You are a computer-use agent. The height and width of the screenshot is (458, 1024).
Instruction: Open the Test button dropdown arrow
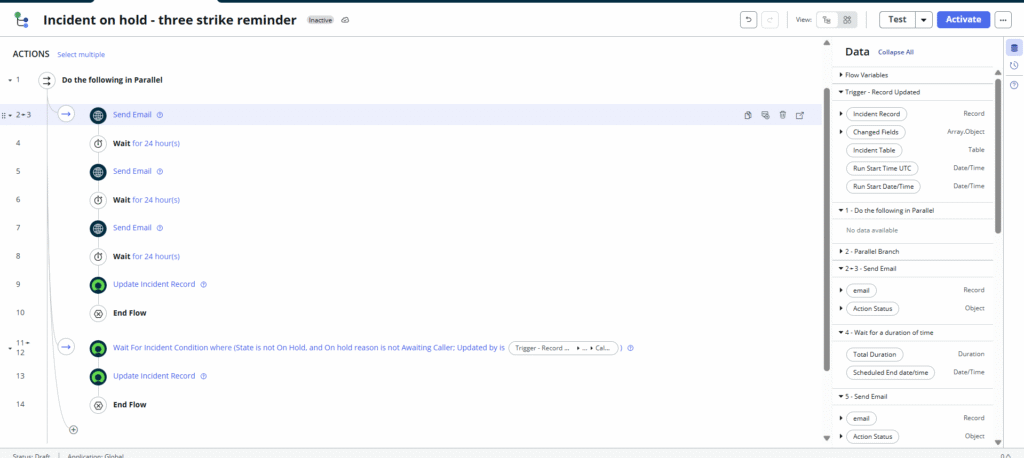click(x=923, y=19)
